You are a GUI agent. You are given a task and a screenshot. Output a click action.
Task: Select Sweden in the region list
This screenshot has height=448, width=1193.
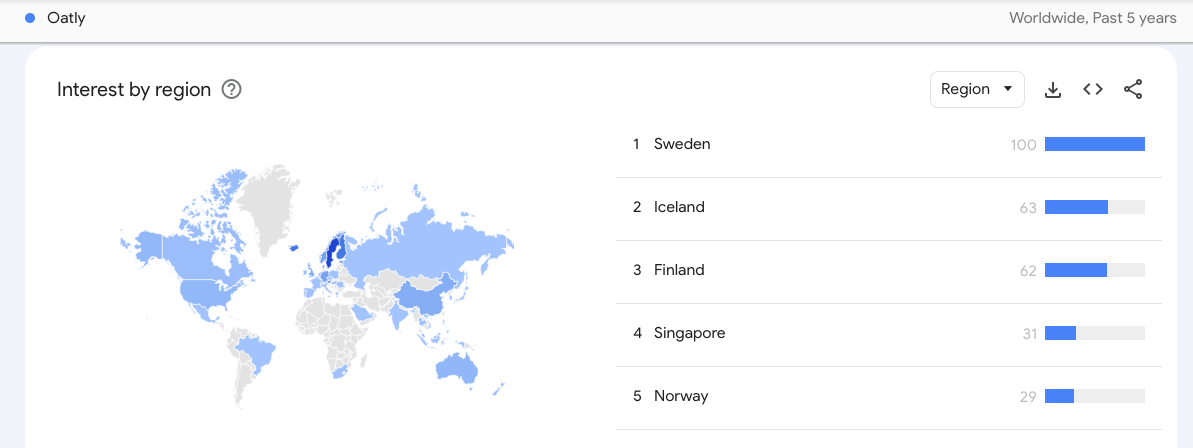coord(682,144)
